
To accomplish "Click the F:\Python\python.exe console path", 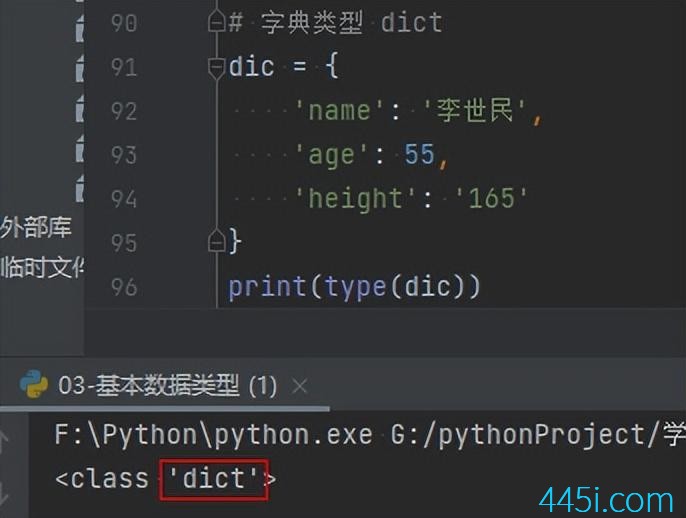I will pyautogui.click(x=214, y=435).
